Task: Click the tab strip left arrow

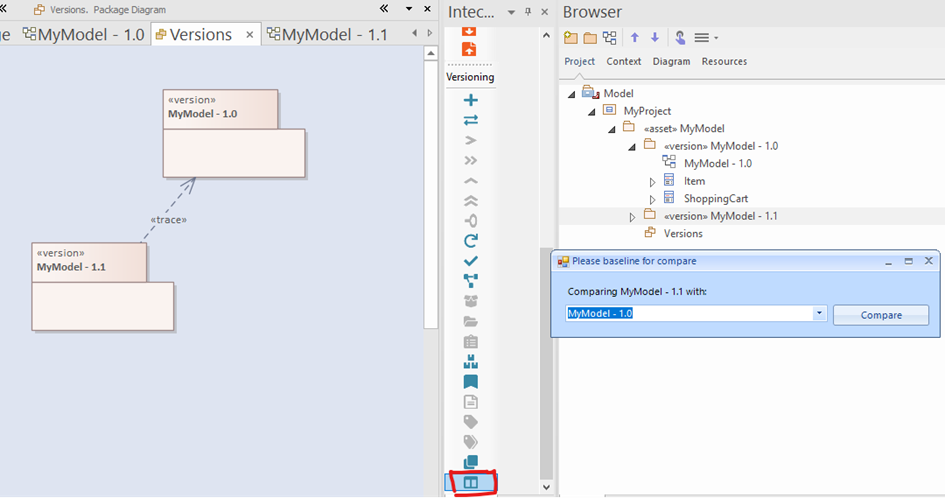Action: [x=415, y=33]
